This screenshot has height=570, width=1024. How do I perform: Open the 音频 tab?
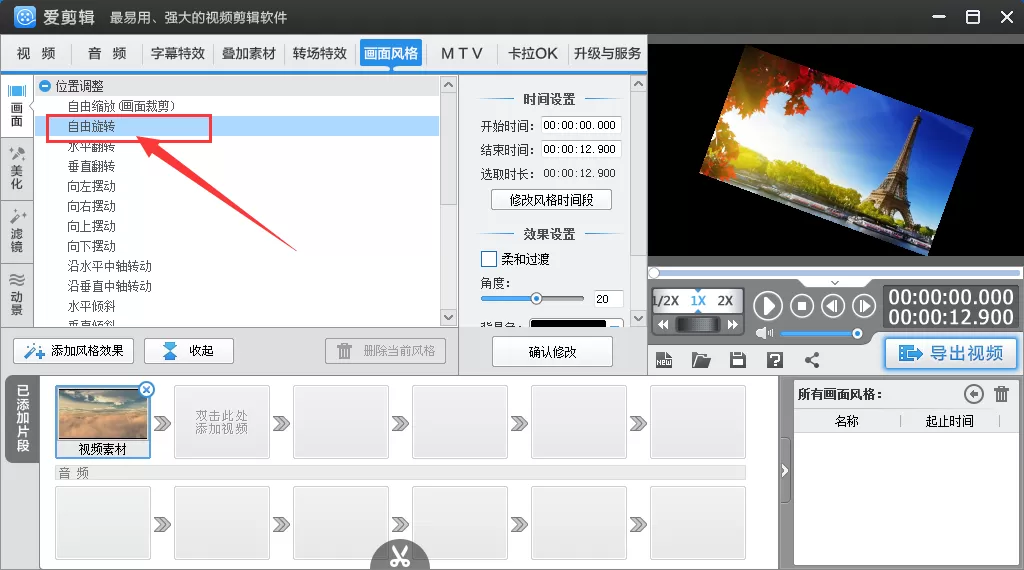pyautogui.click(x=107, y=54)
